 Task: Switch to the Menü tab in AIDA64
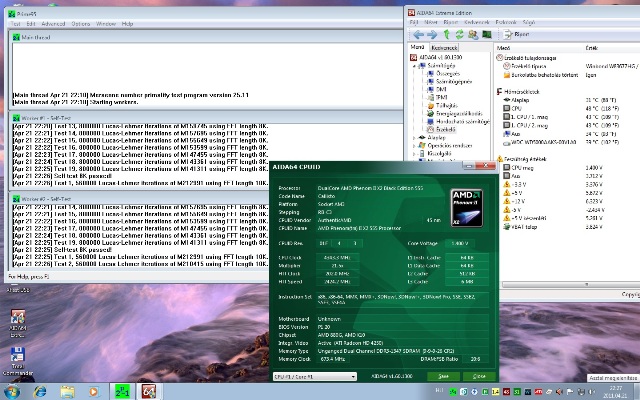click(418, 47)
